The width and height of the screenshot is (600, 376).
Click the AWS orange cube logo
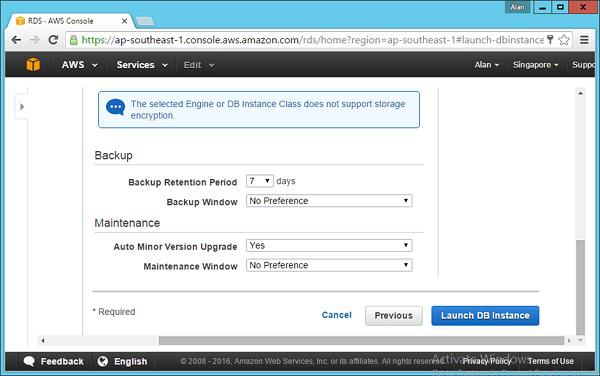(x=33, y=64)
